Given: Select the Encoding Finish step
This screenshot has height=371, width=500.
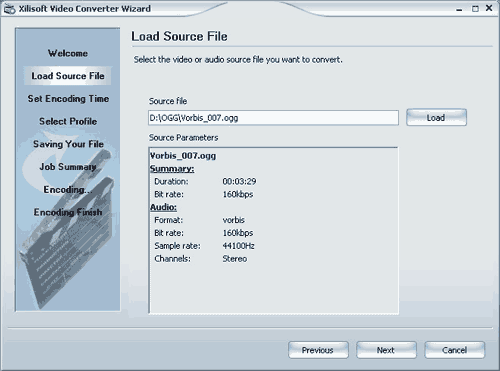Looking at the screenshot, I should click(68, 212).
